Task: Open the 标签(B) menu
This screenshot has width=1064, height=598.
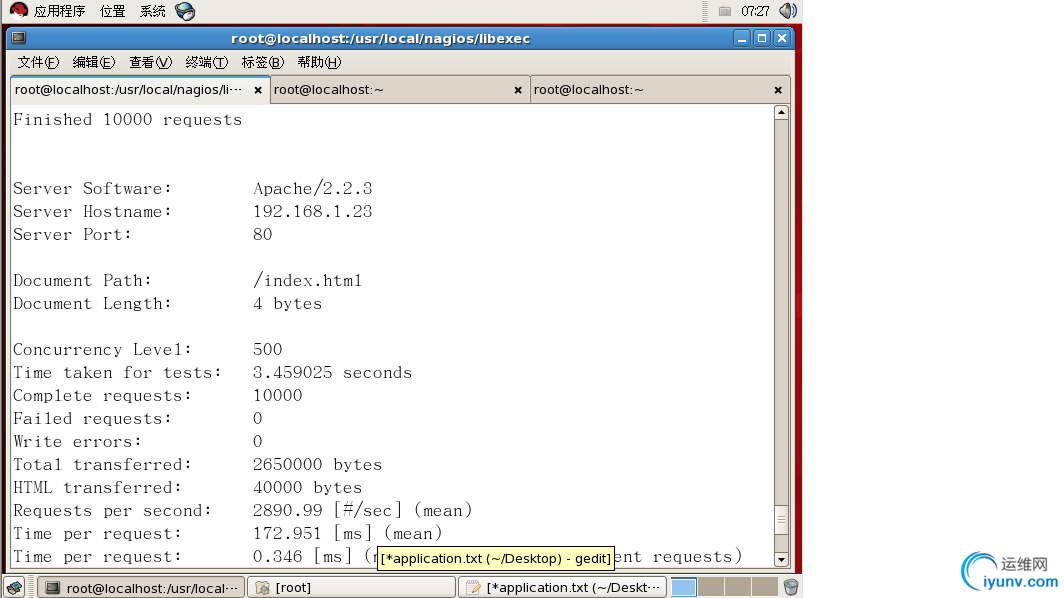Action: click(263, 62)
